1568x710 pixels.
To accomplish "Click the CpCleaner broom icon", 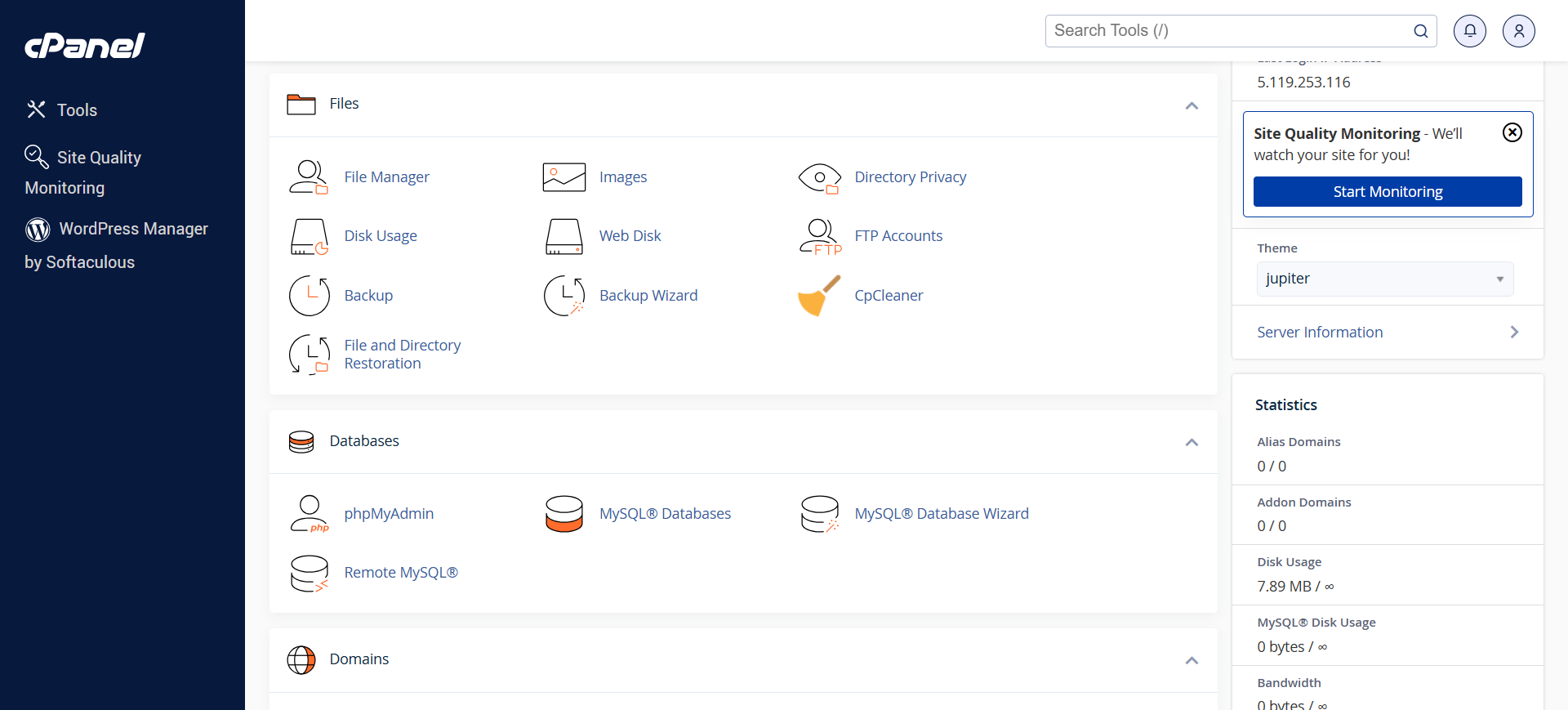I will 819,296.
